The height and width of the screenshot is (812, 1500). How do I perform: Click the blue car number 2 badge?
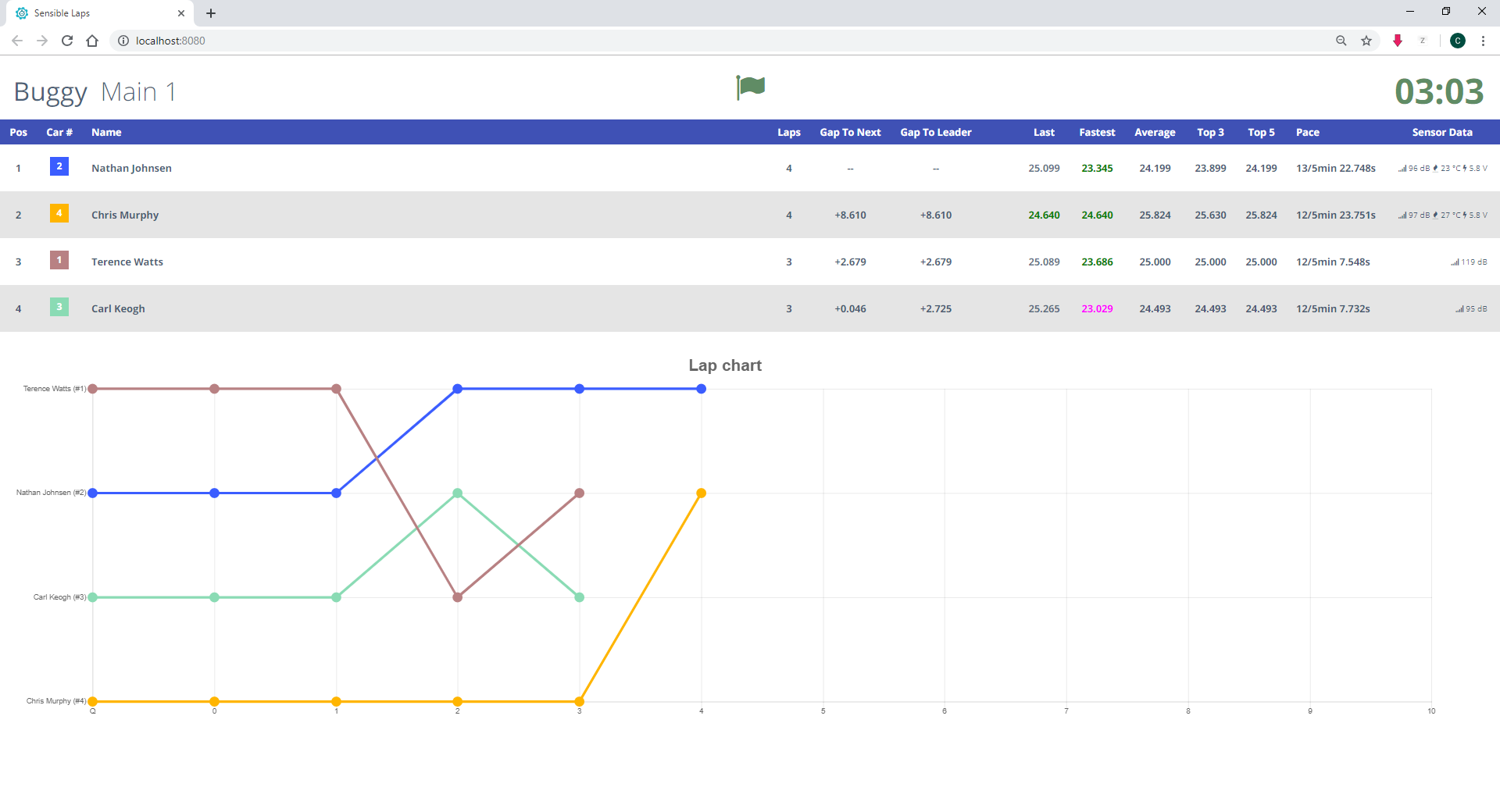pyautogui.click(x=59, y=166)
